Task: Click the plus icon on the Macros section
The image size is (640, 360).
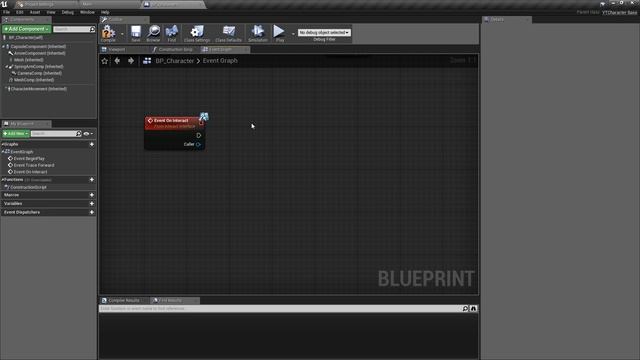Action: coord(92,195)
